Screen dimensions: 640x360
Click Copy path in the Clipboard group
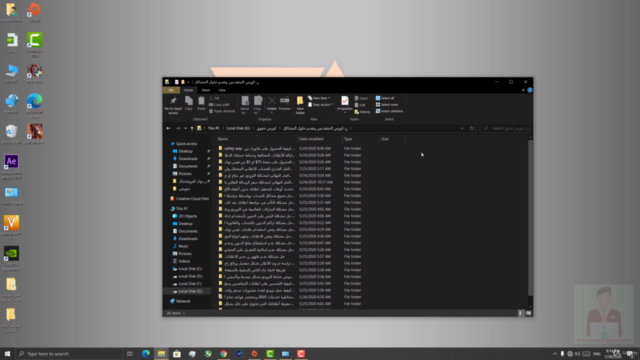[x=219, y=104]
